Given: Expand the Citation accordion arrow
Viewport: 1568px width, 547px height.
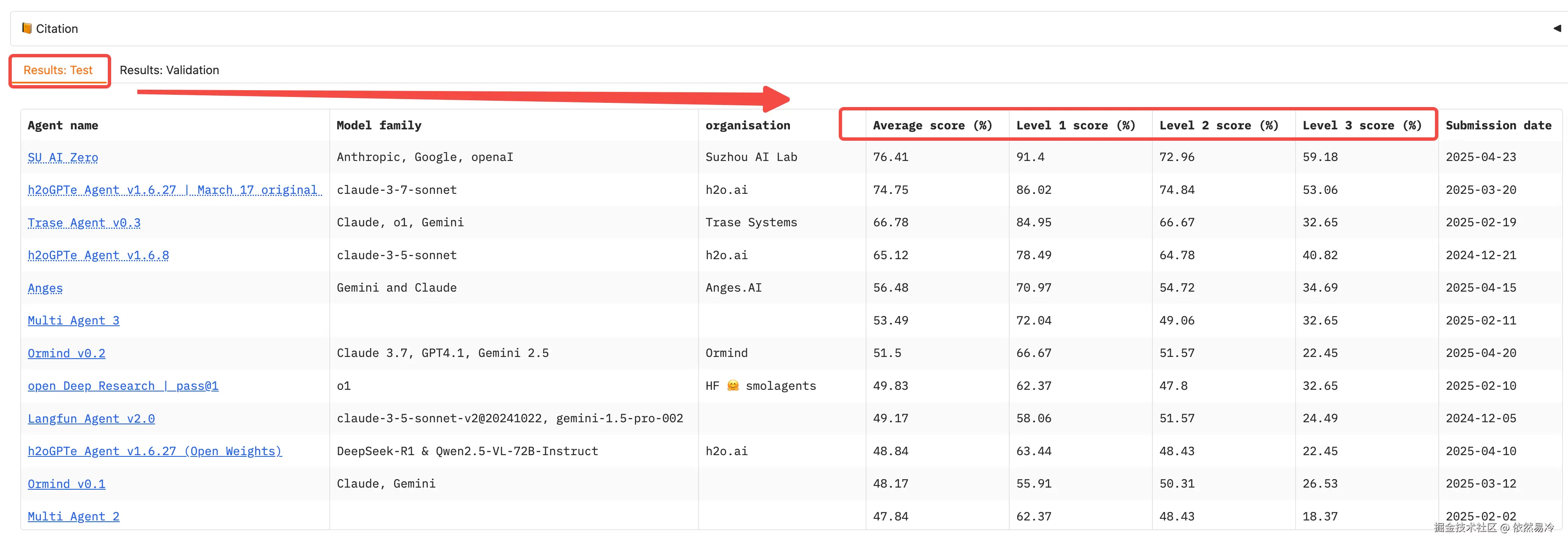Looking at the screenshot, I should coord(1557,28).
